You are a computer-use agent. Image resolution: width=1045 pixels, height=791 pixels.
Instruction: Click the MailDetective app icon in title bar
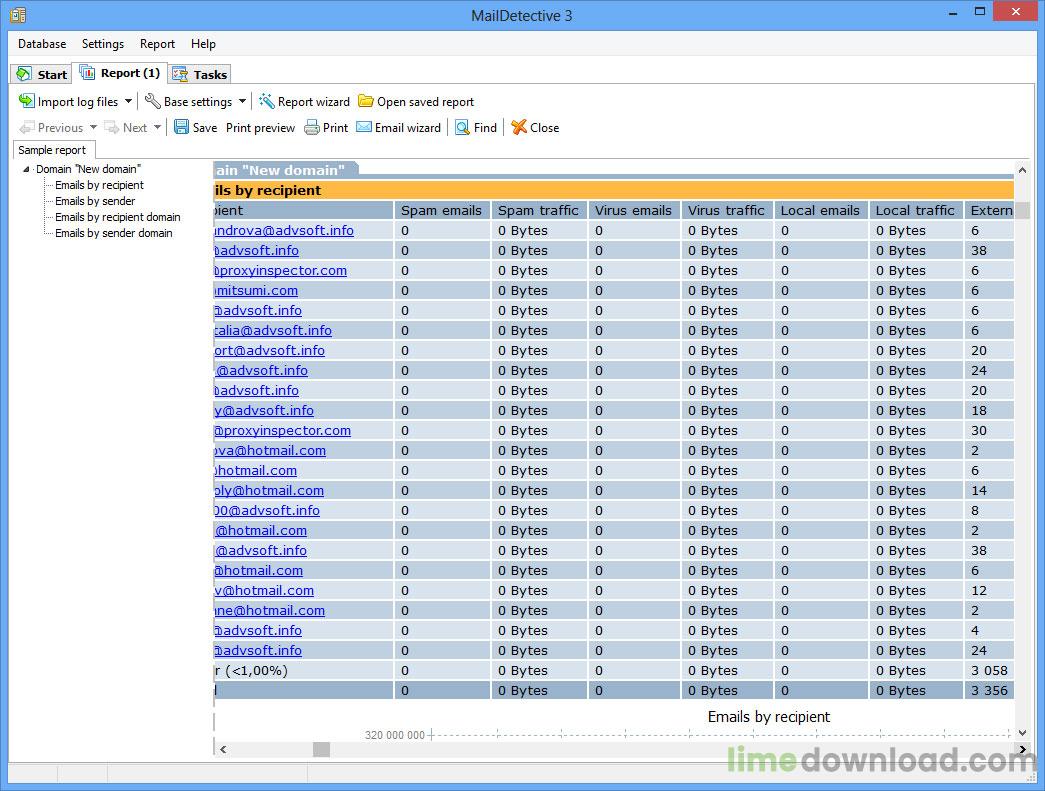[x=18, y=15]
